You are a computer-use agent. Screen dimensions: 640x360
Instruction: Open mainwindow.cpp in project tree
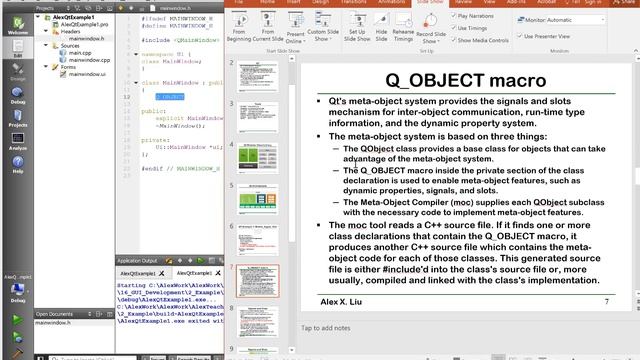point(89,60)
